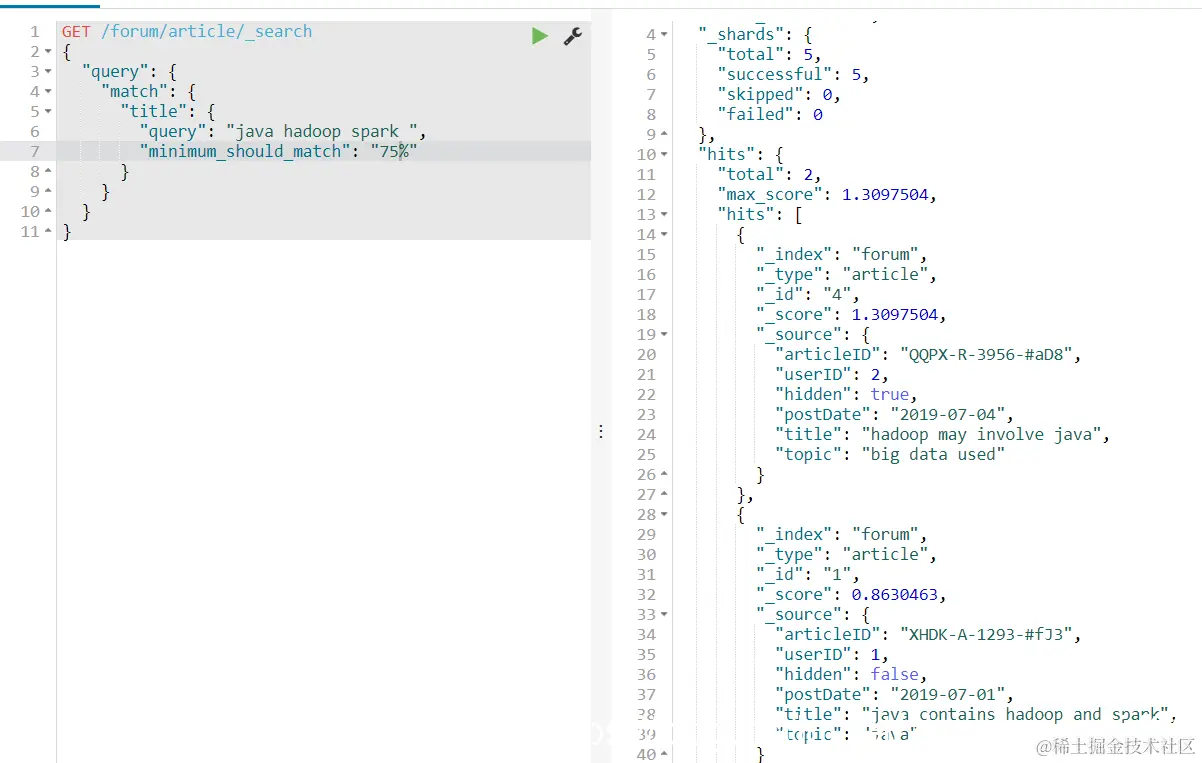Collapse the "query" object fold arrow at line 3
This screenshot has height=763, width=1202.
(48, 72)
